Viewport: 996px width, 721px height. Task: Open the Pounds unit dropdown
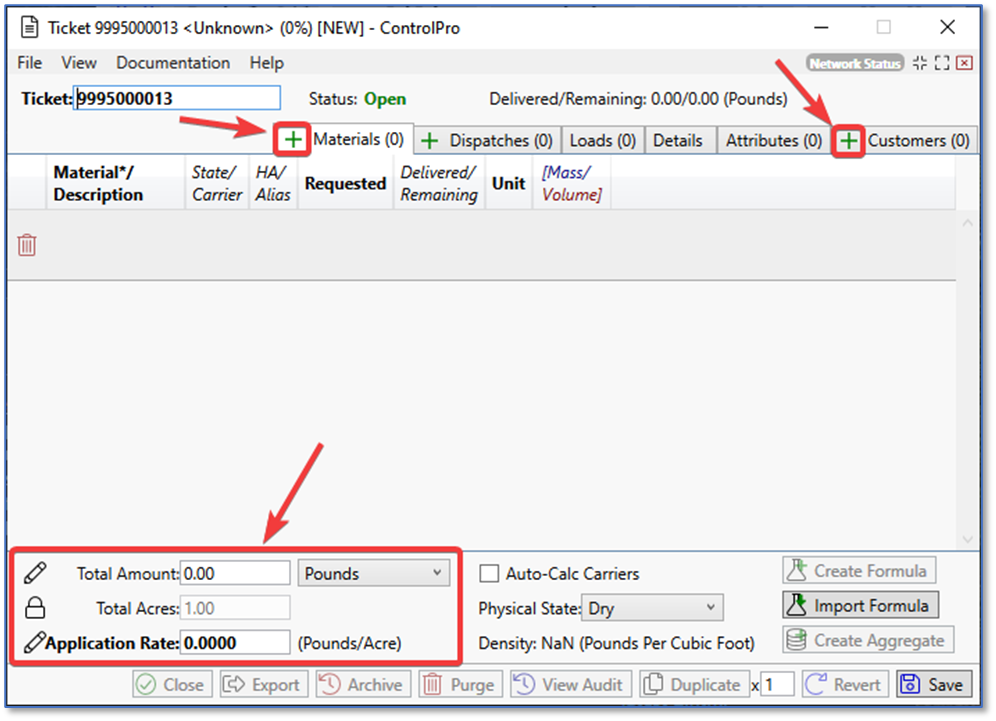coord(373,574)
